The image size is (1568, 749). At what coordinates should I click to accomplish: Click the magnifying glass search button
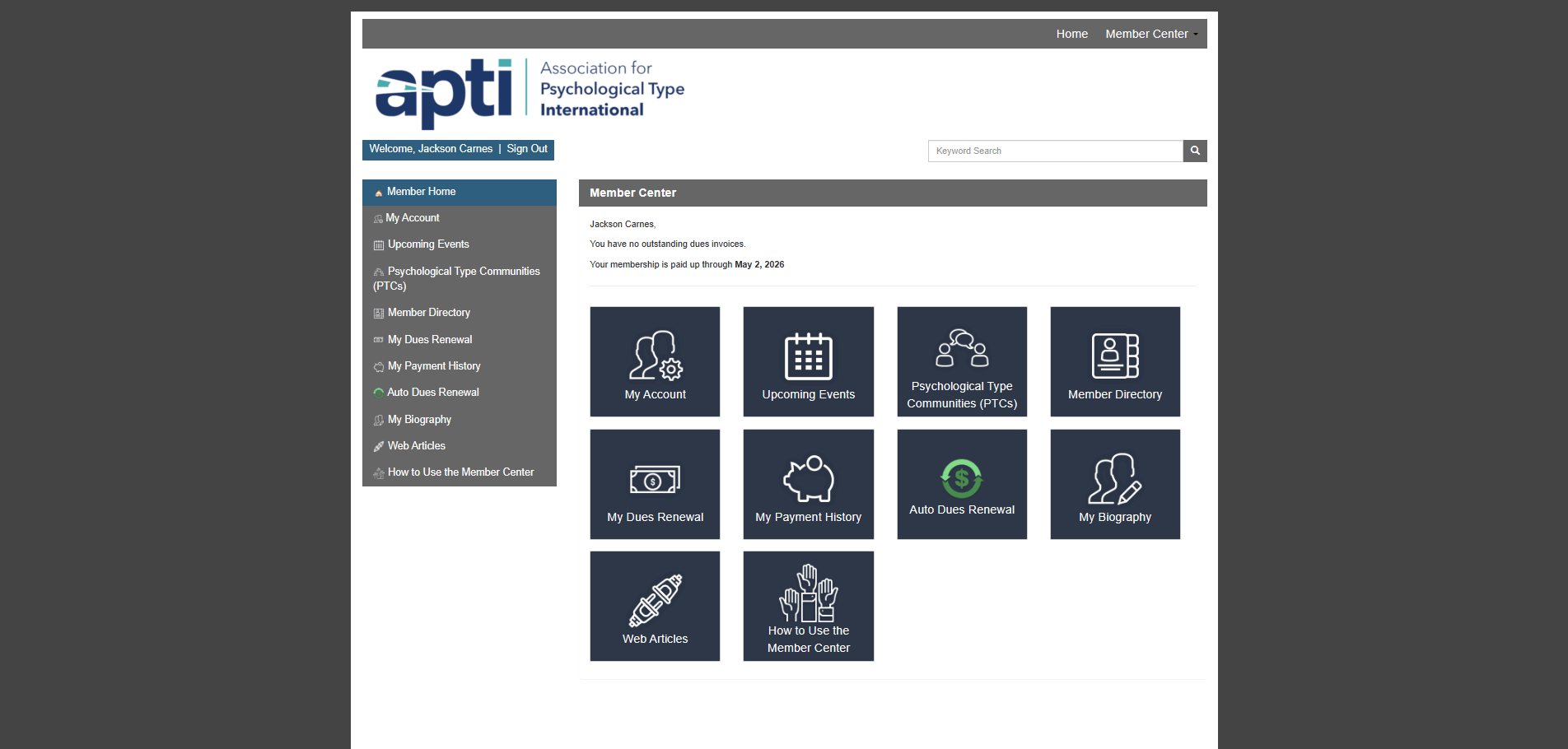coord(1195,151)
